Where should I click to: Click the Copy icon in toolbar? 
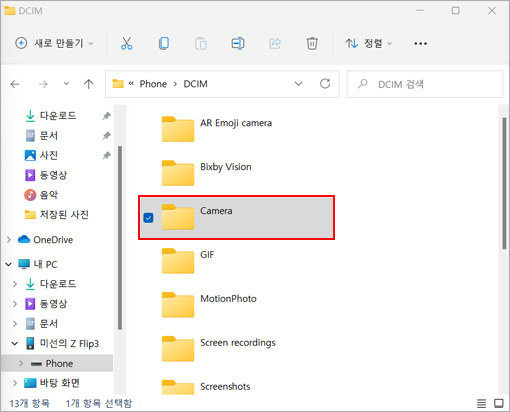164,43
